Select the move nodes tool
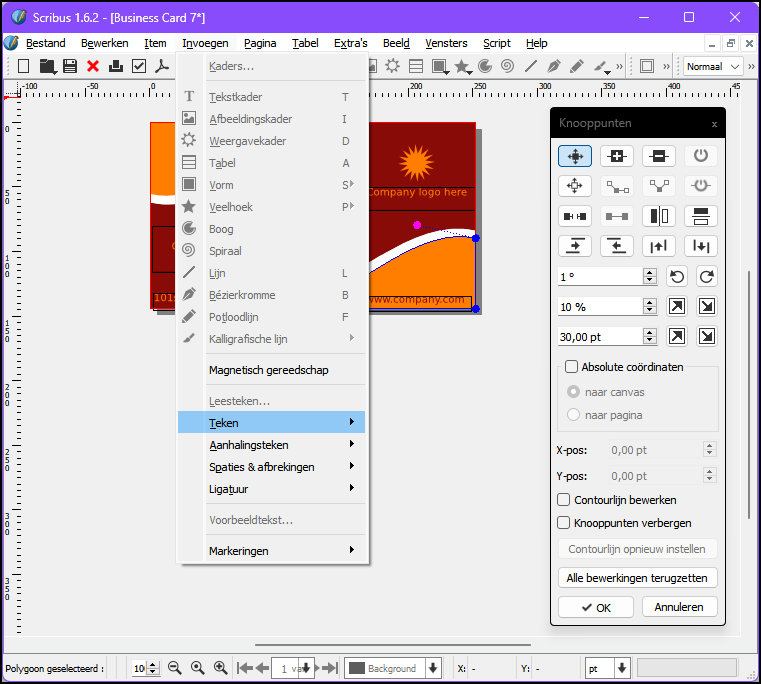The image size is (761, 684). click(575, 156)
